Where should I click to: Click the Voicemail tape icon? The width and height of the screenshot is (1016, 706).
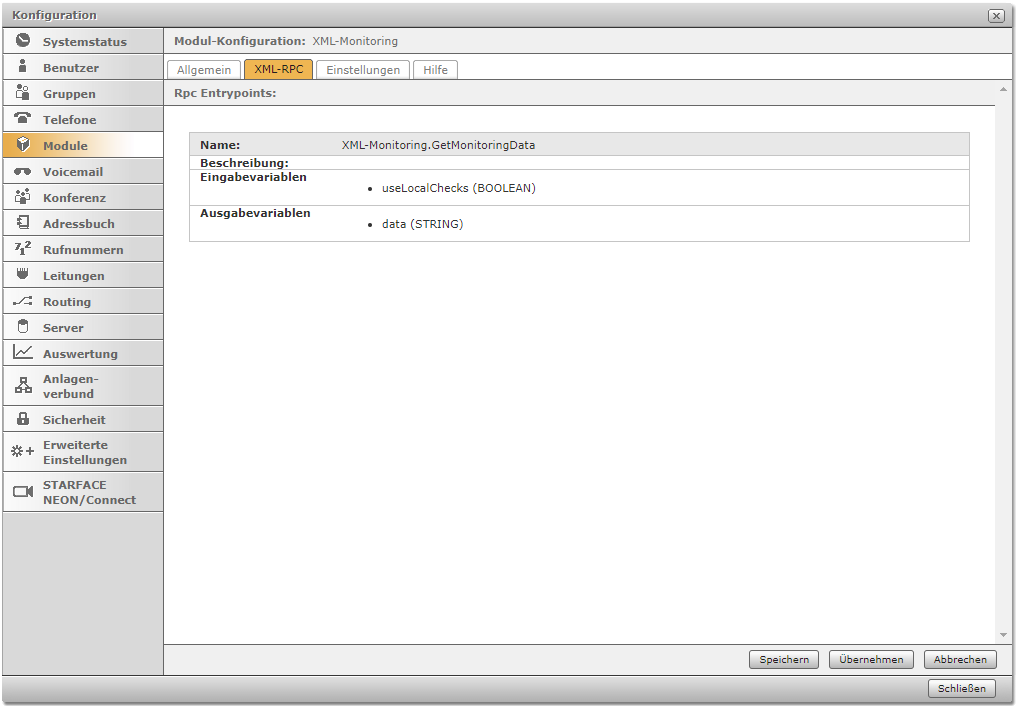click(x=23, y=171)
